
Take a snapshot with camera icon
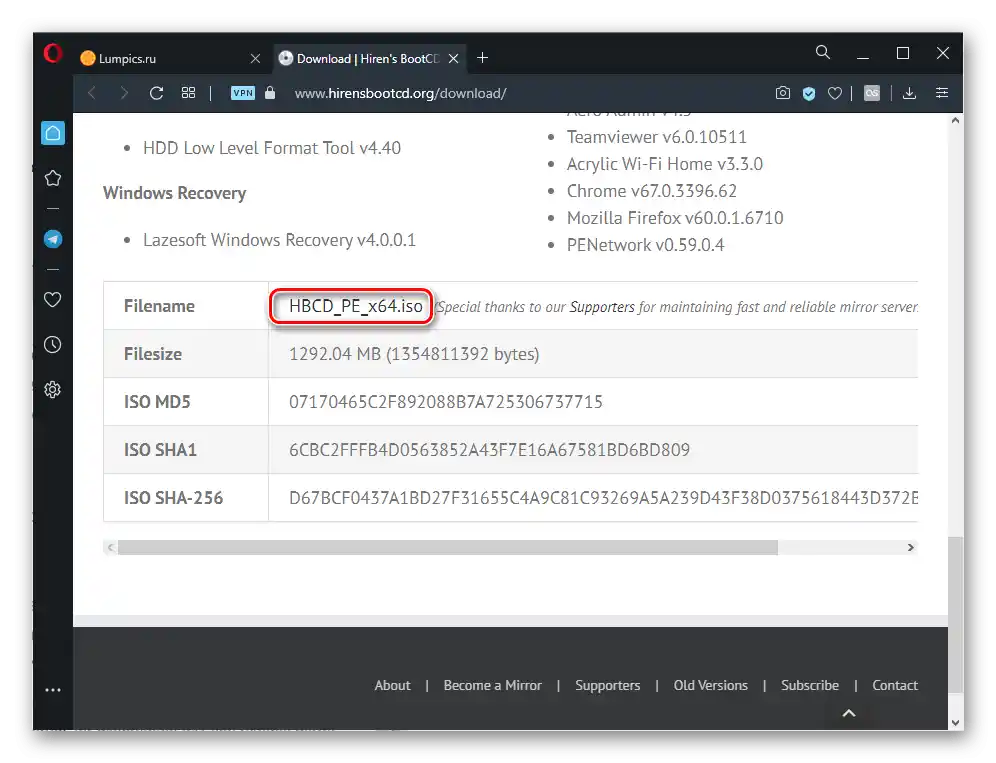tap(783, 93)
